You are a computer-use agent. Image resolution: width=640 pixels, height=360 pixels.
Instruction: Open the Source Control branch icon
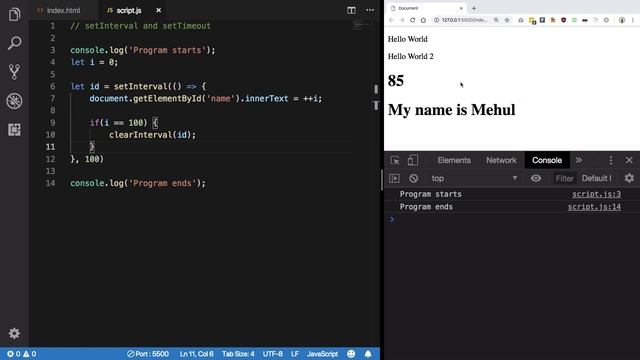(x=14, y=72)
